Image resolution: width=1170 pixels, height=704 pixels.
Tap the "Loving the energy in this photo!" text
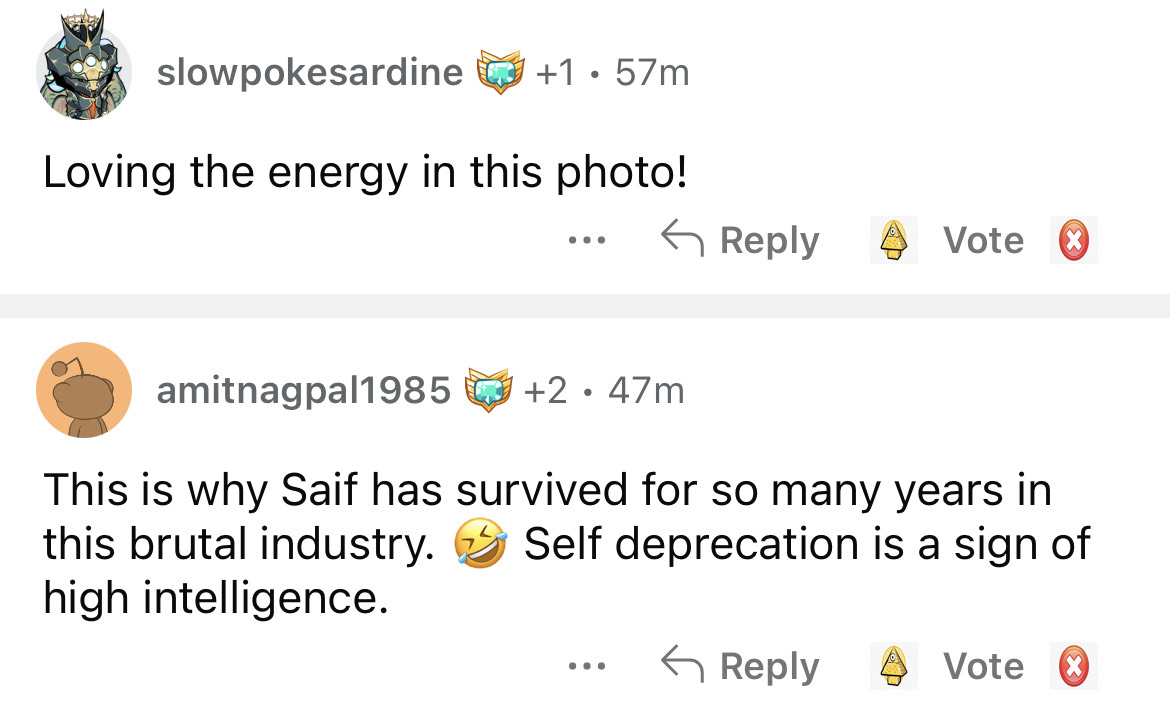pyautogui.click(x=365, y=174)
